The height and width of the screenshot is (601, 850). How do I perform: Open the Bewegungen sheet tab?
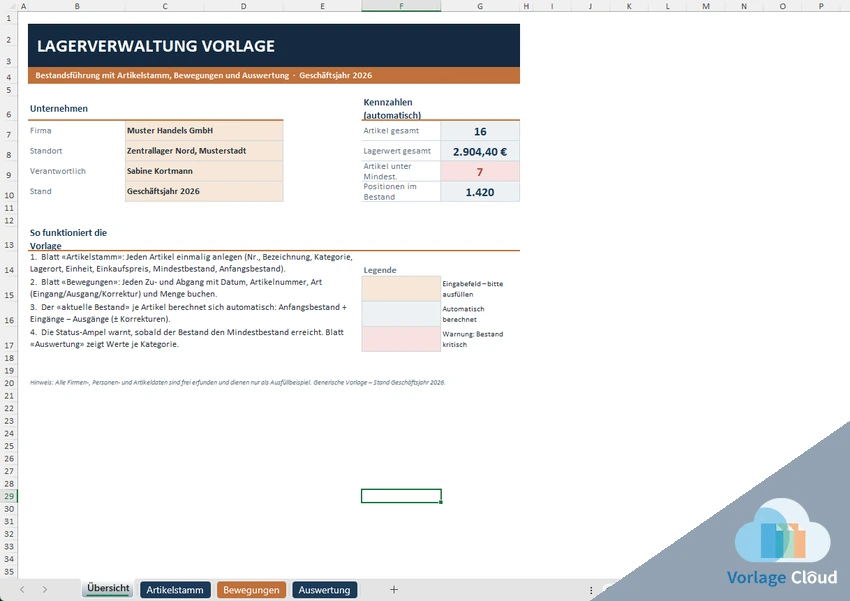251,590
